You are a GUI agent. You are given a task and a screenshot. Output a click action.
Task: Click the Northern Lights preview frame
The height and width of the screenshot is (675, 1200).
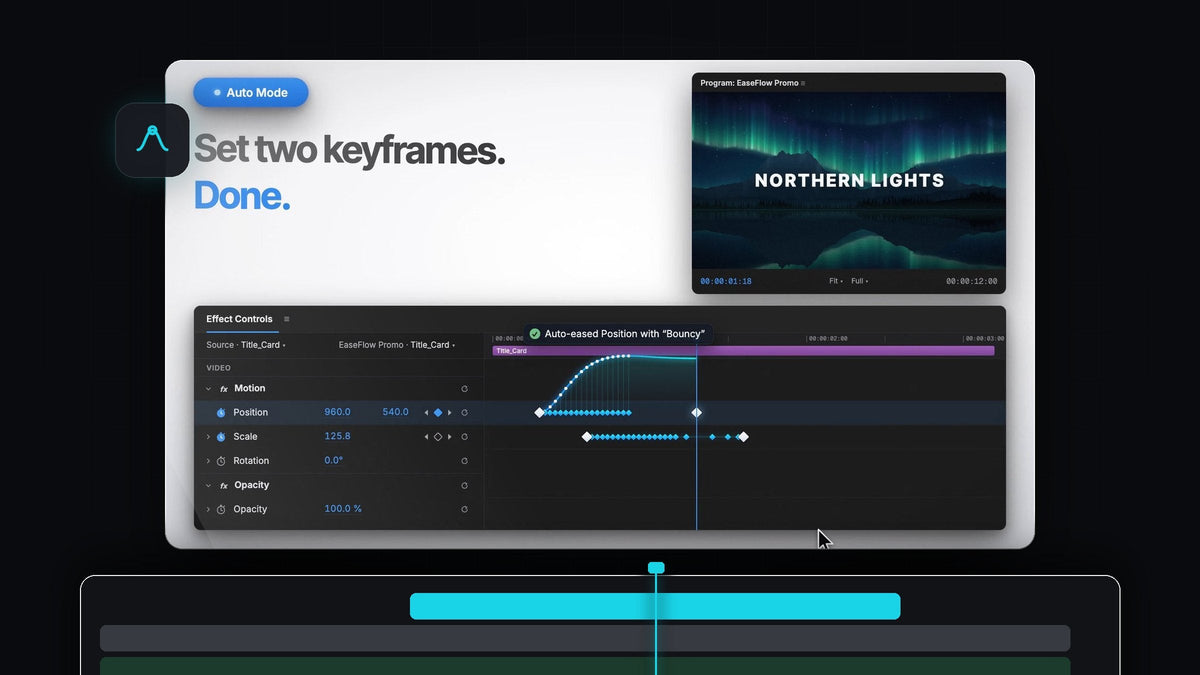[849, 181]
